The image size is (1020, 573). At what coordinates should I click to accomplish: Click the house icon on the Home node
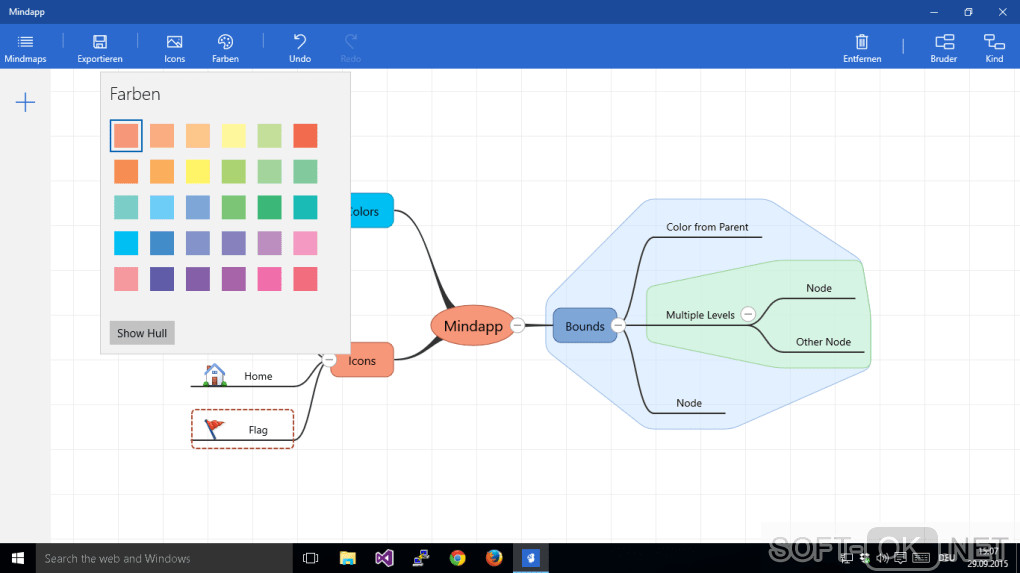215,375
